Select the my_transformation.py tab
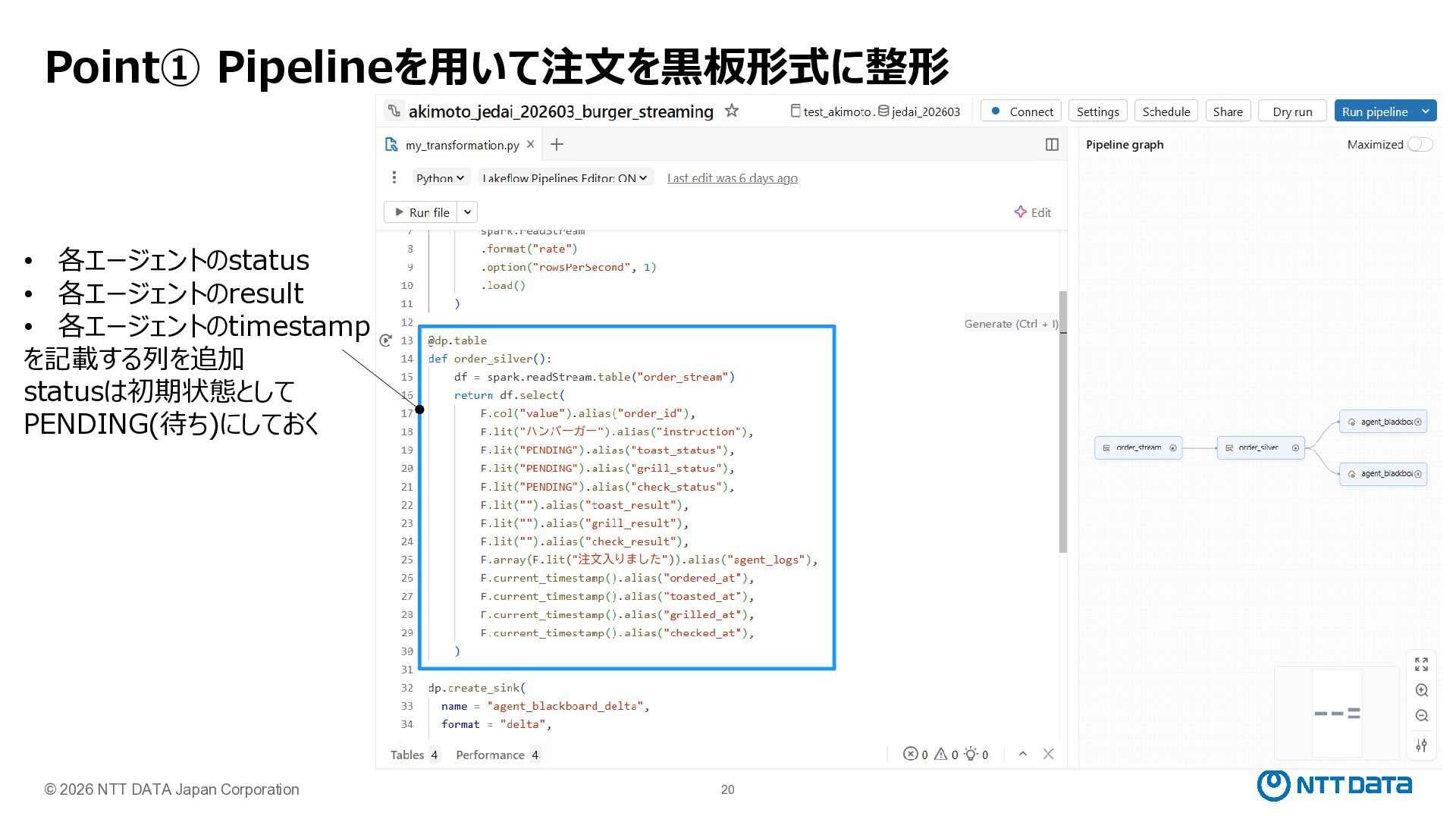 461,145
